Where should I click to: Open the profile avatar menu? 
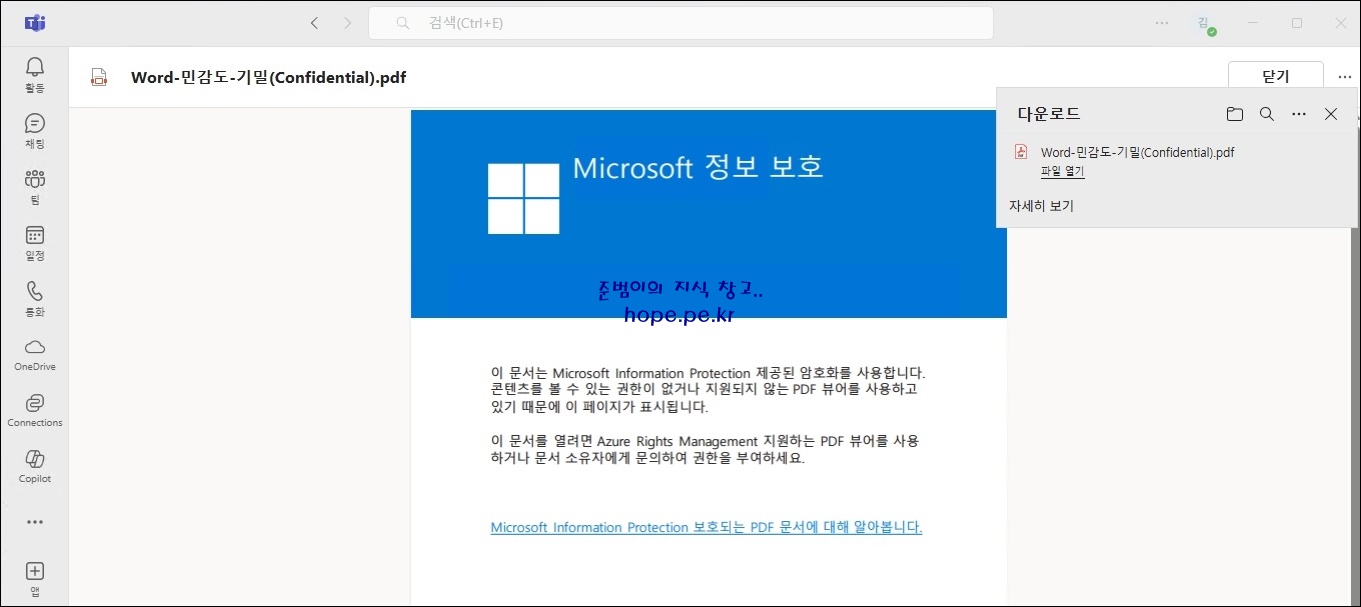coord(1207,24)
